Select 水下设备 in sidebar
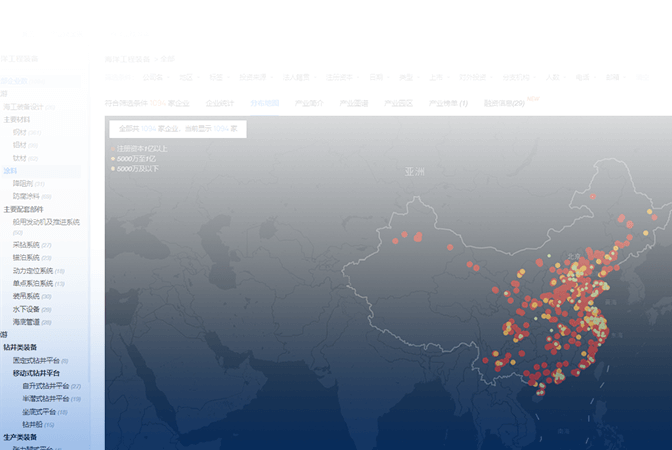The height and width of the screenshot is (450, 672). coord(26,309)
